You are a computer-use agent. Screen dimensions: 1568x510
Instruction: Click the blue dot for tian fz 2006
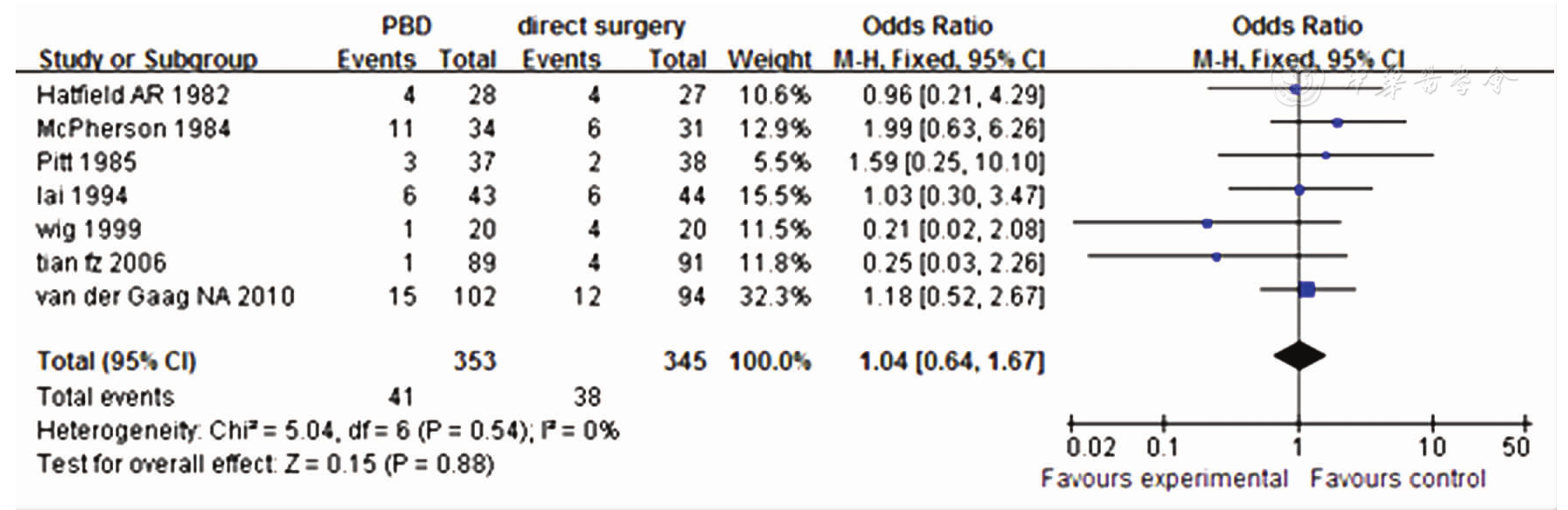(x=1217, y=256)
